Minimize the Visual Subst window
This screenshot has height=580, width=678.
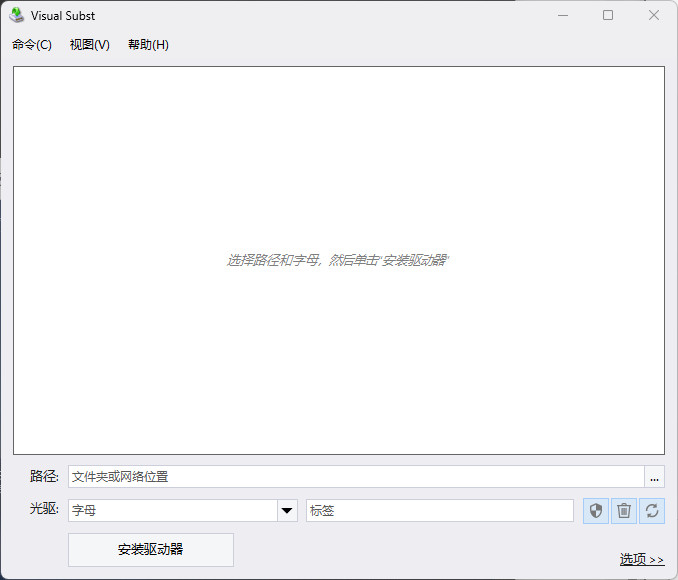coord(563,15)
